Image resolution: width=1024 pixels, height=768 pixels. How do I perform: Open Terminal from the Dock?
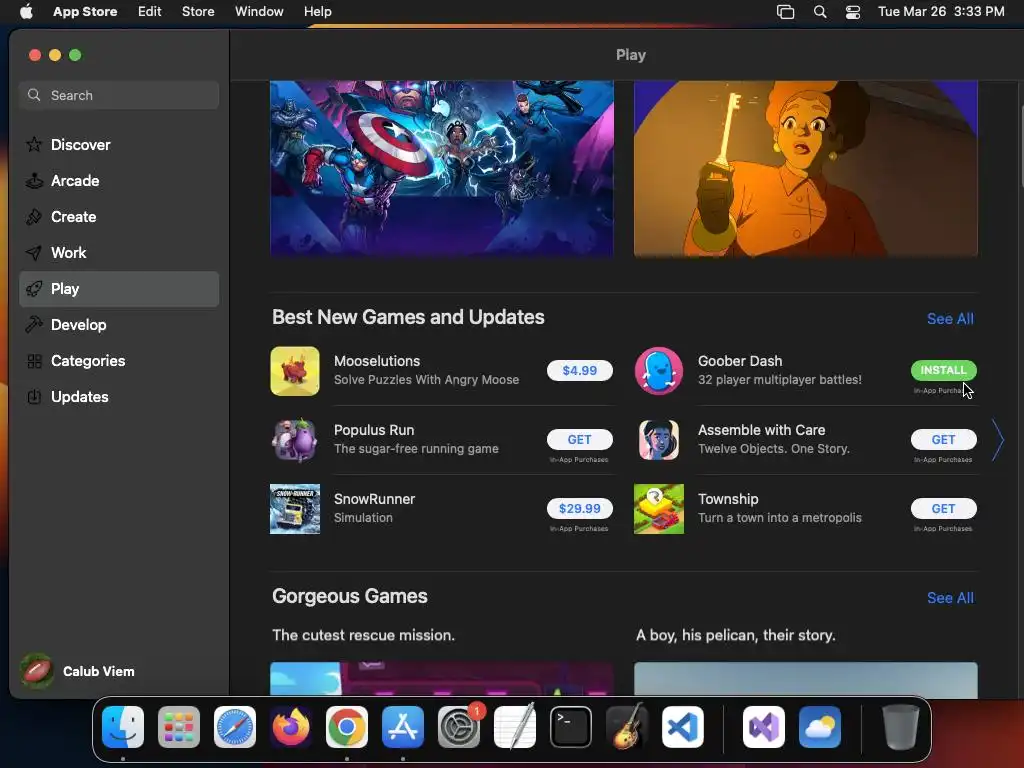(x=571, y=727)
